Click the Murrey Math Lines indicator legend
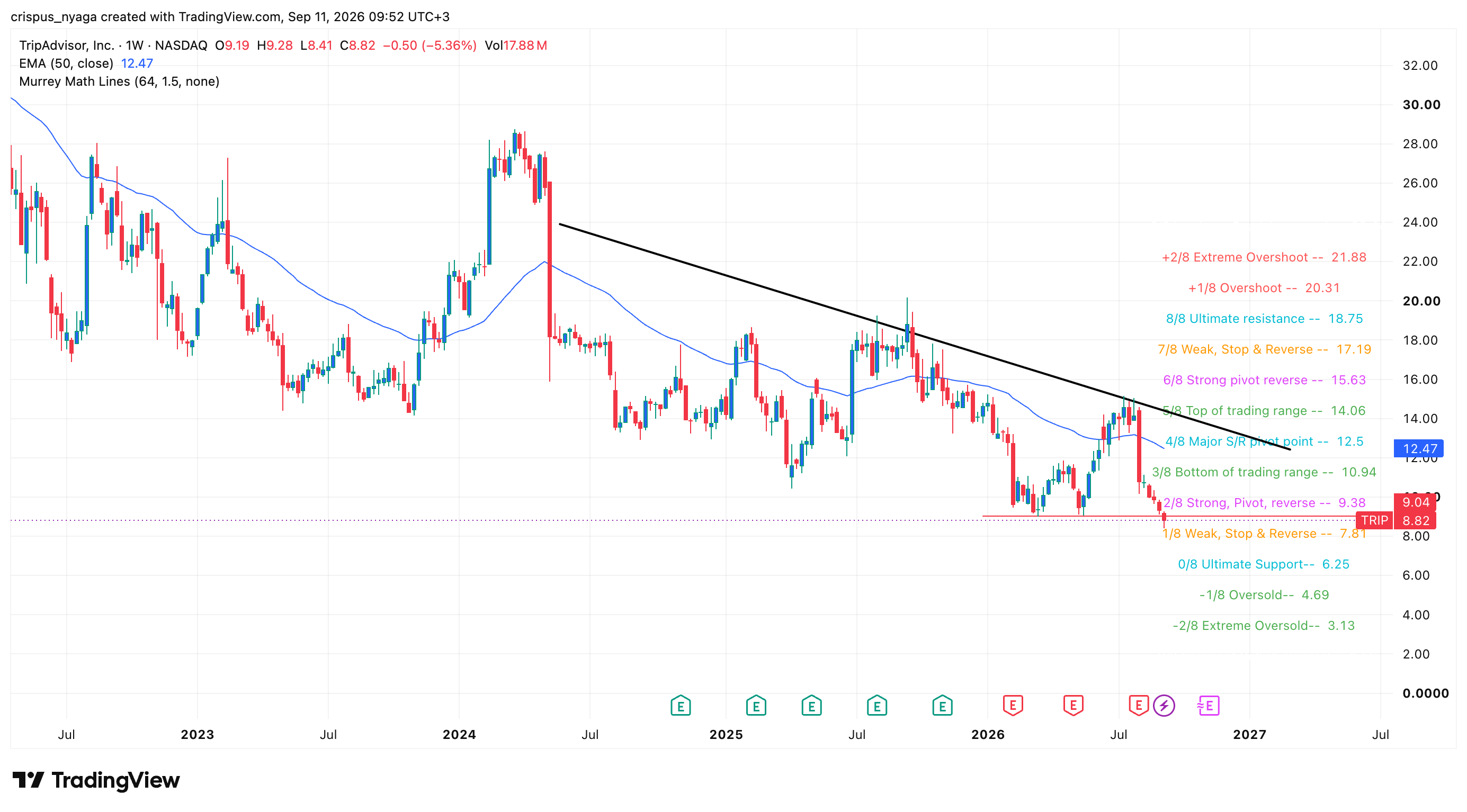This screenshot has width=1467, height=812. (x=119, y=82)
